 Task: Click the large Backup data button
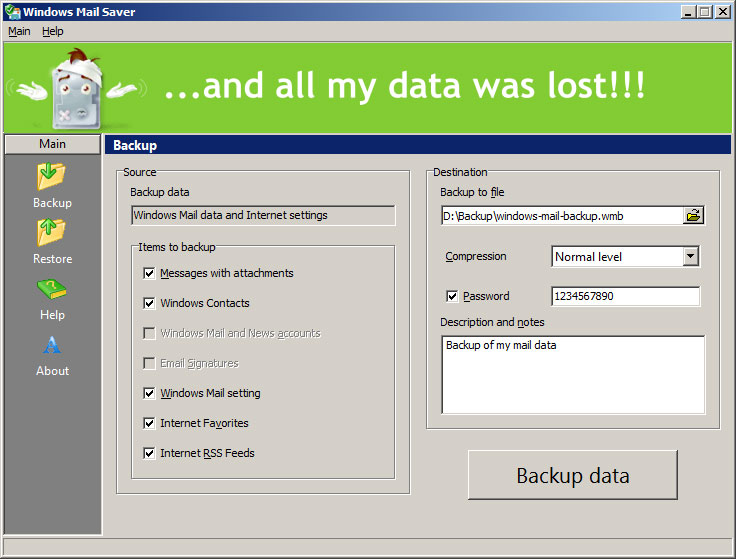click(x=573, y=475)
